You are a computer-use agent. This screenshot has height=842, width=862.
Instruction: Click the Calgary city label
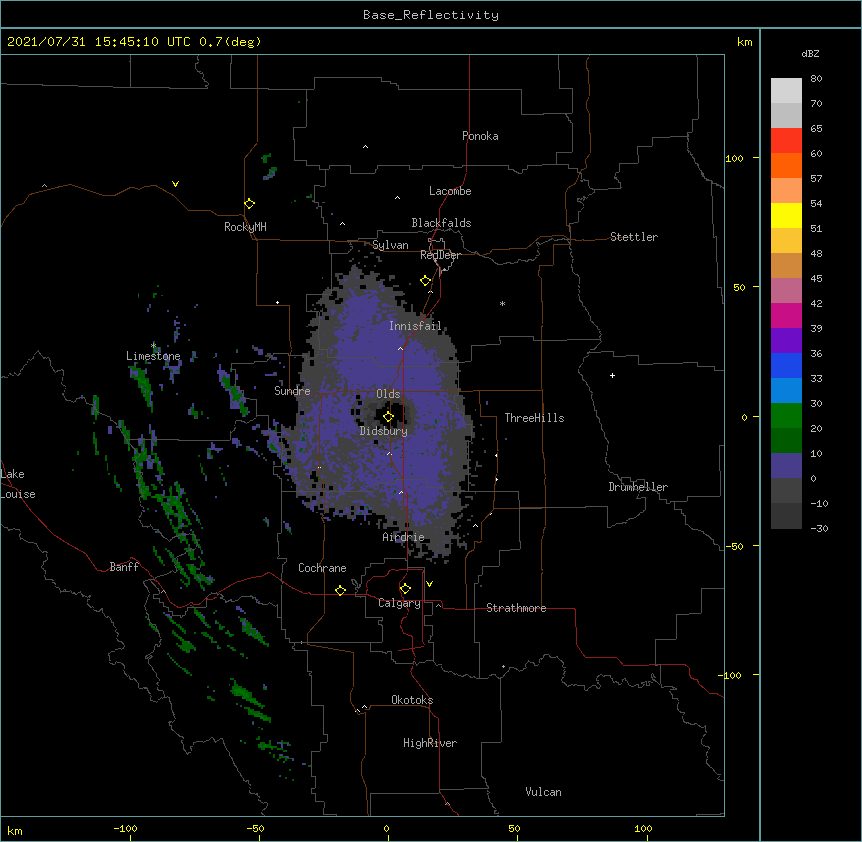click(x=399, y=603)
